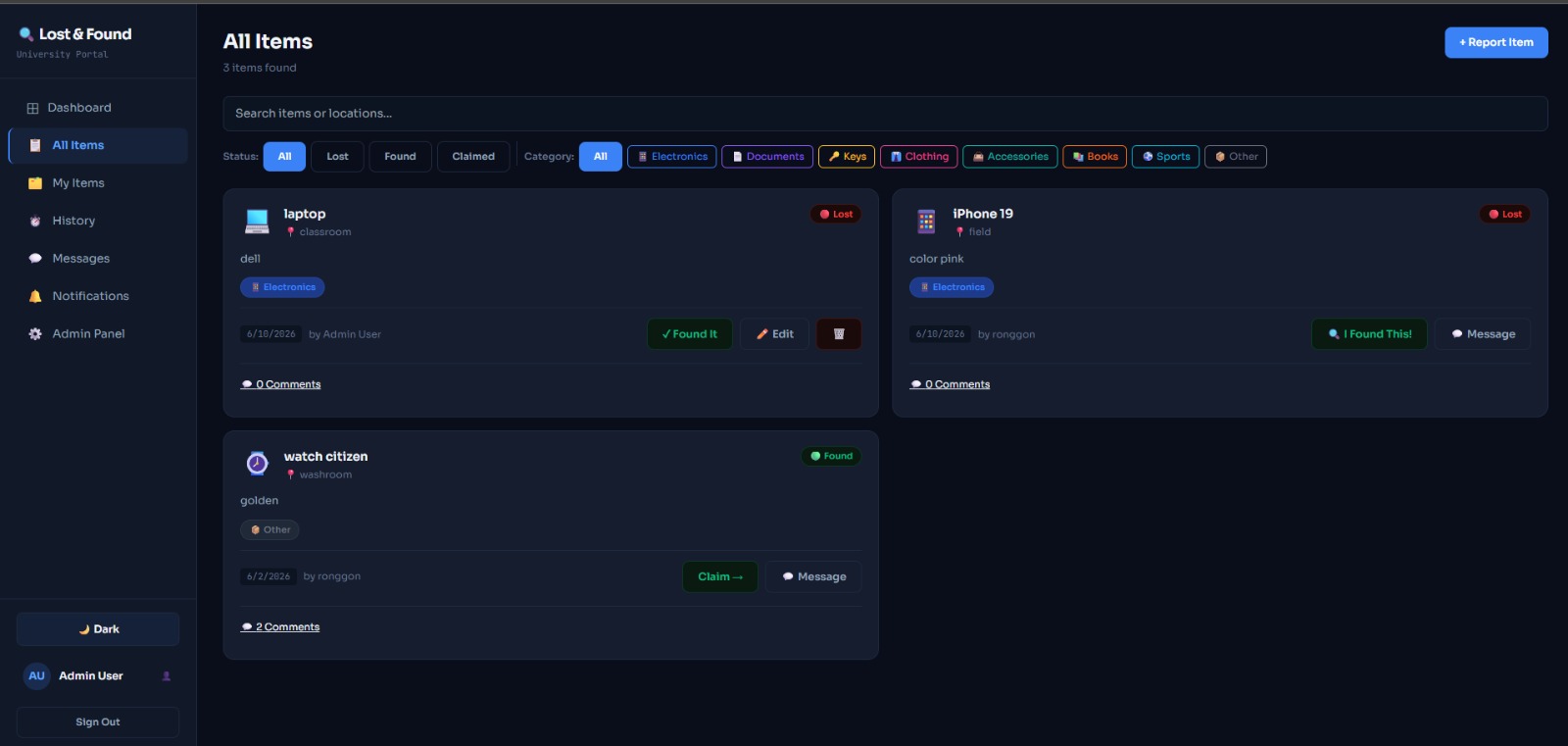Click I Found This! on iPhone 19

[1370, 334]
